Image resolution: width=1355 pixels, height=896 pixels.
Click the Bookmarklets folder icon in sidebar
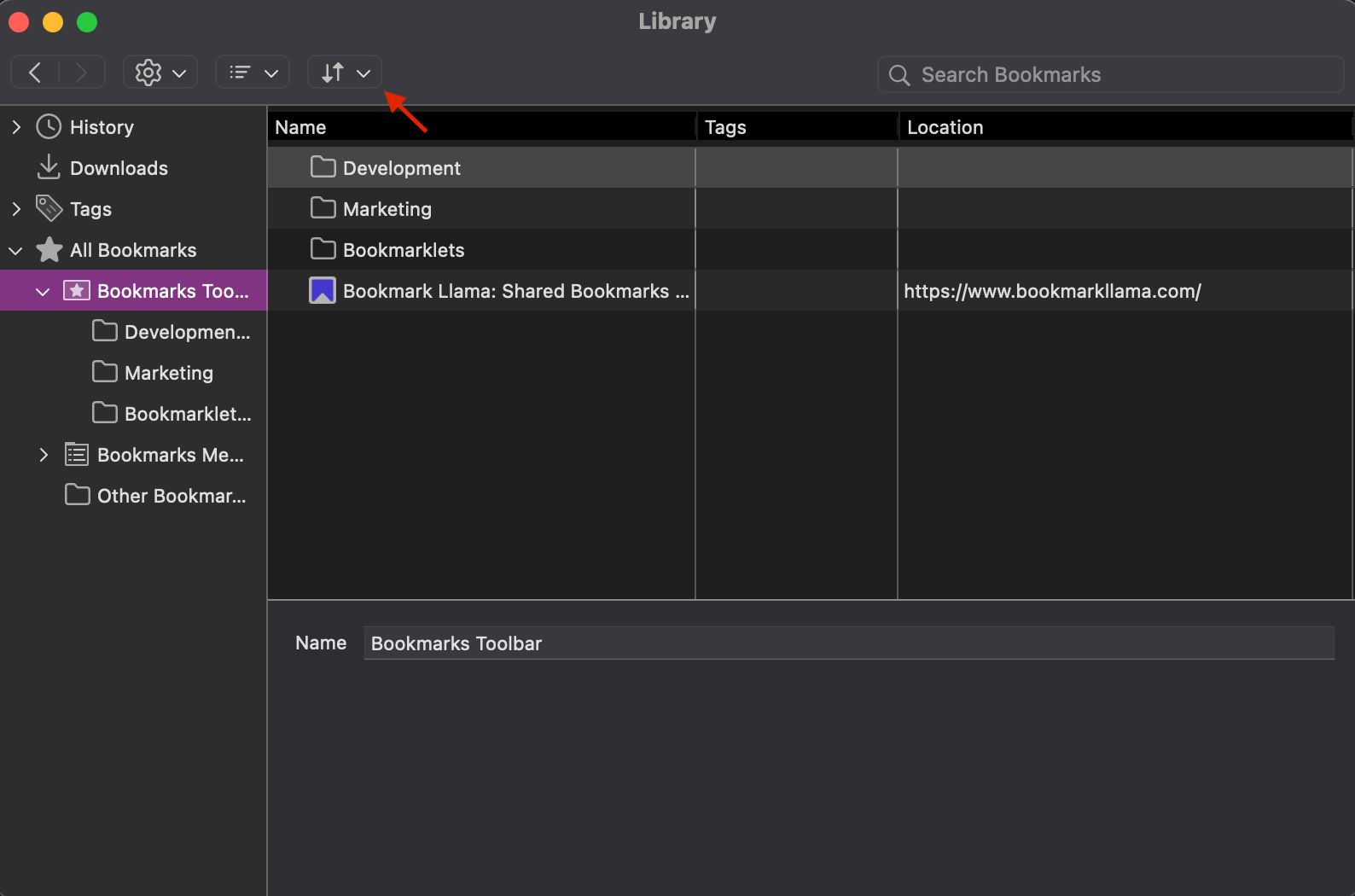pyautogui.click(x=104, y=412)
